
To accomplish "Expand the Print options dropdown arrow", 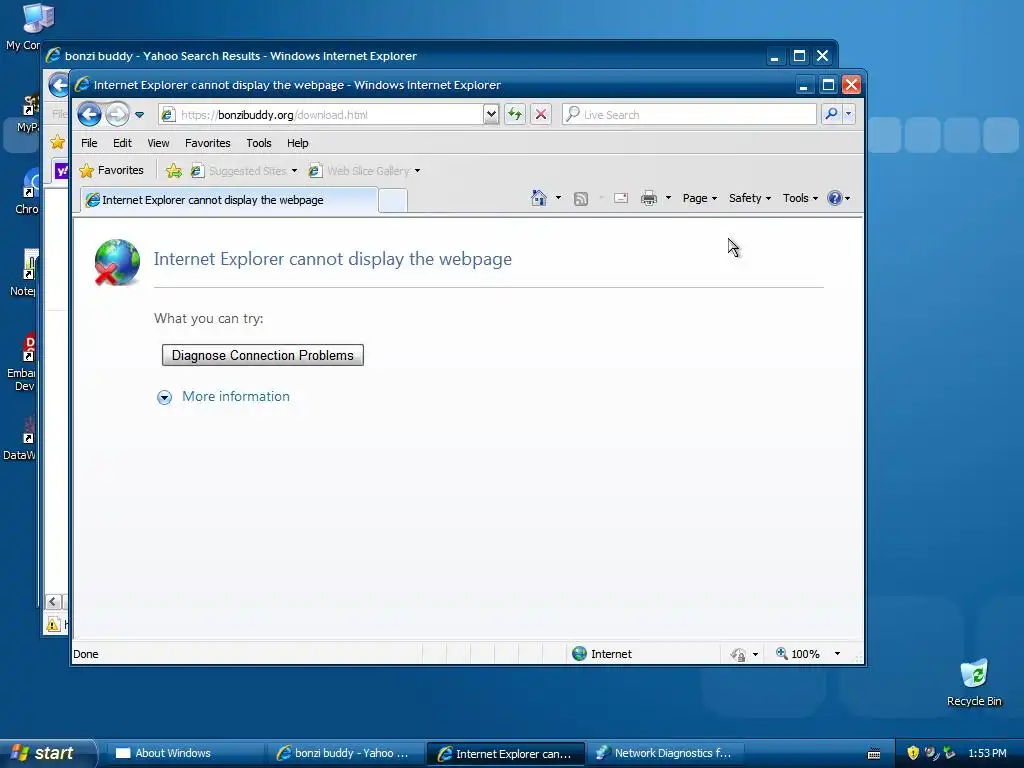I will 668,198.
